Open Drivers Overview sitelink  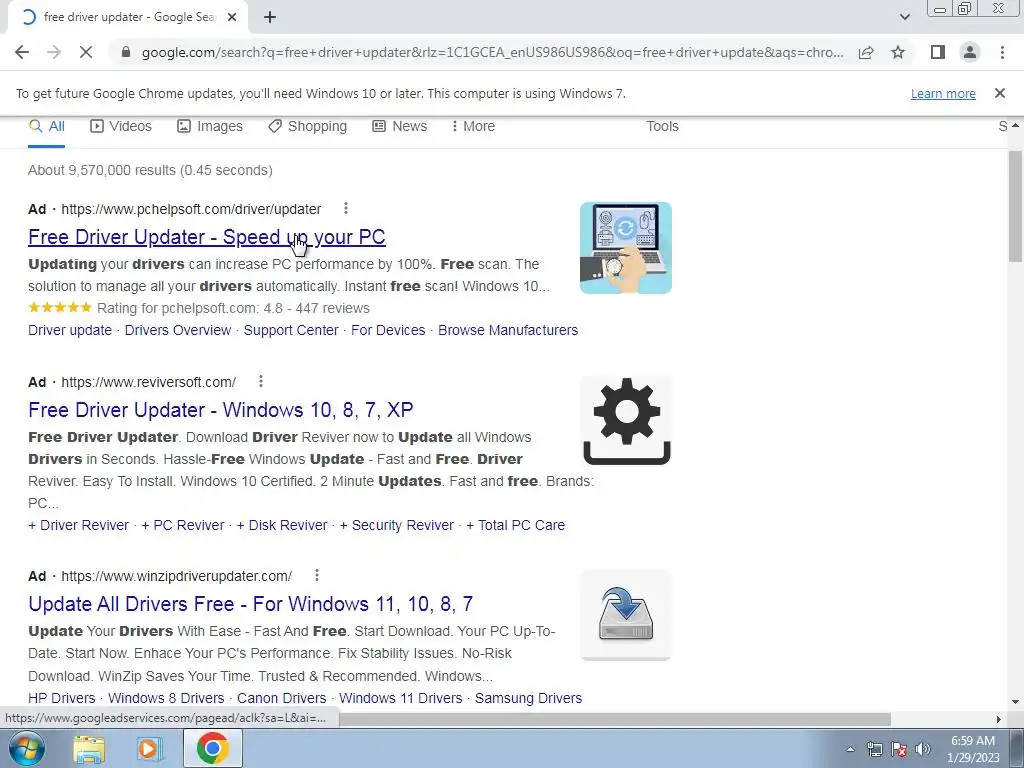178,330
